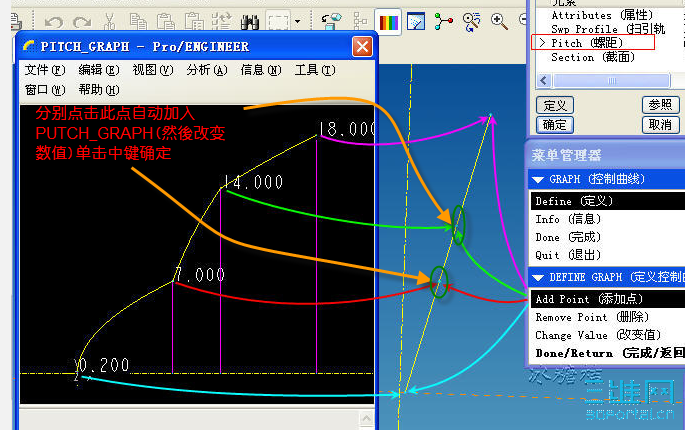Click the Regenerate model icon
This screenshot has height=430, width=685.
[222, 21]
